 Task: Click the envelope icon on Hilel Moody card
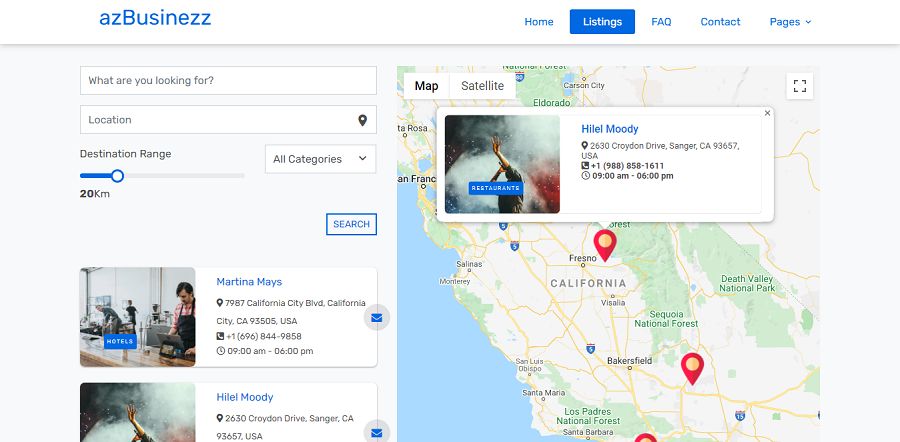(x=377, y=432)
